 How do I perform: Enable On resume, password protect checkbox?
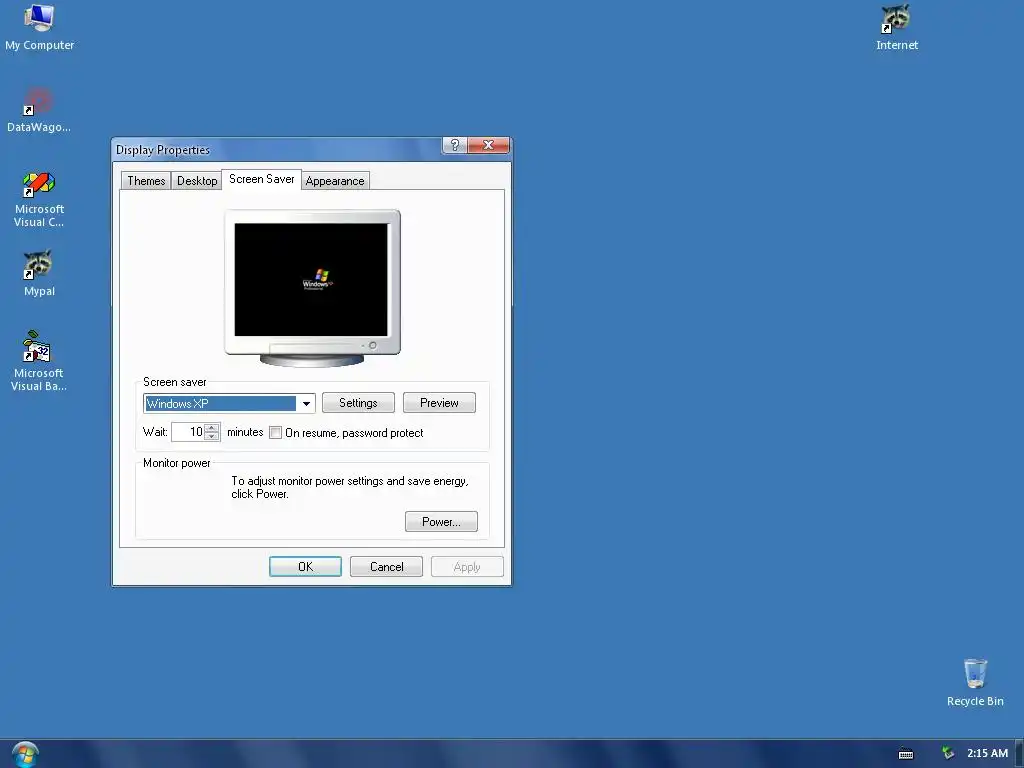pyautogui.click(x=276, y=432)
